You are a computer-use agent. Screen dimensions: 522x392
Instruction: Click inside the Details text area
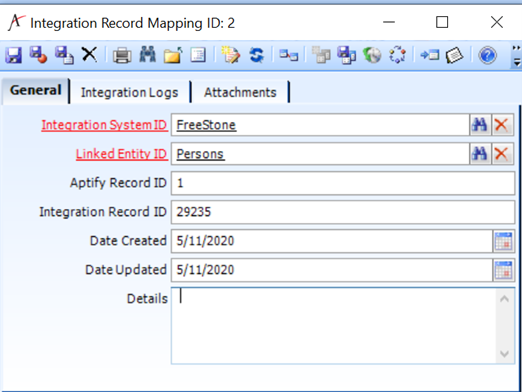333,326
